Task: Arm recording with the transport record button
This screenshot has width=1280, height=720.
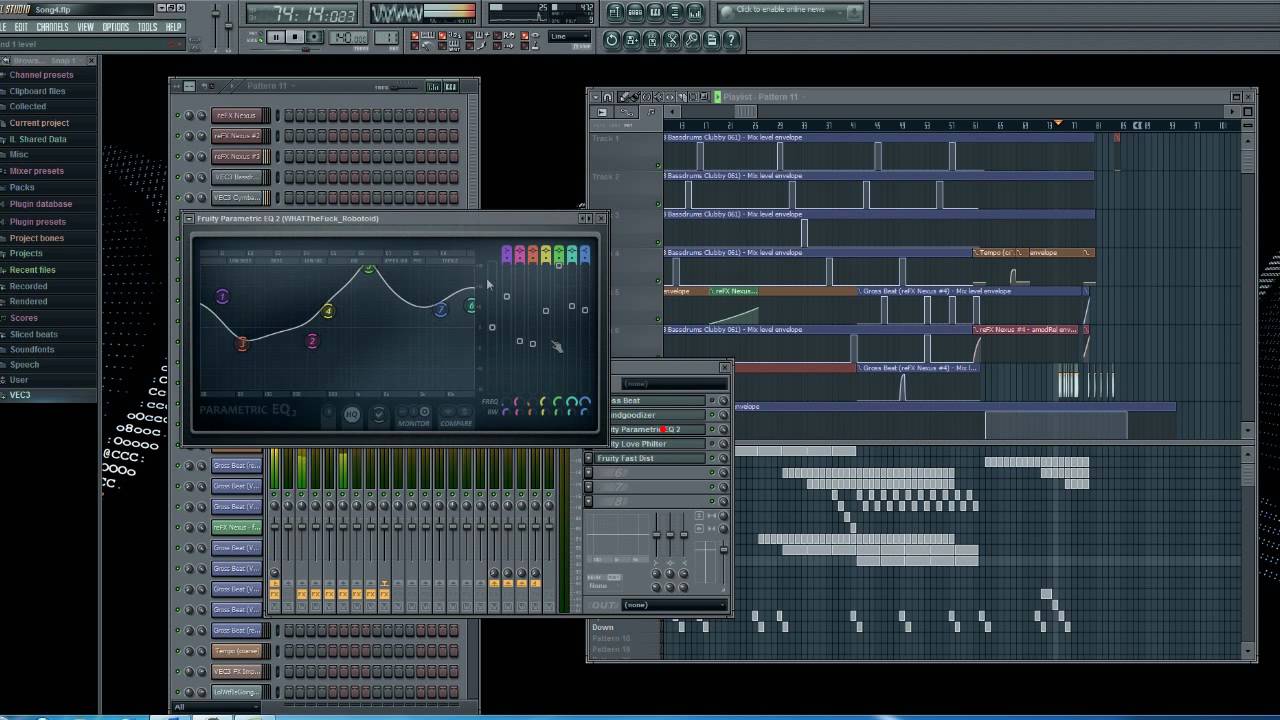Action: (314, 37)
